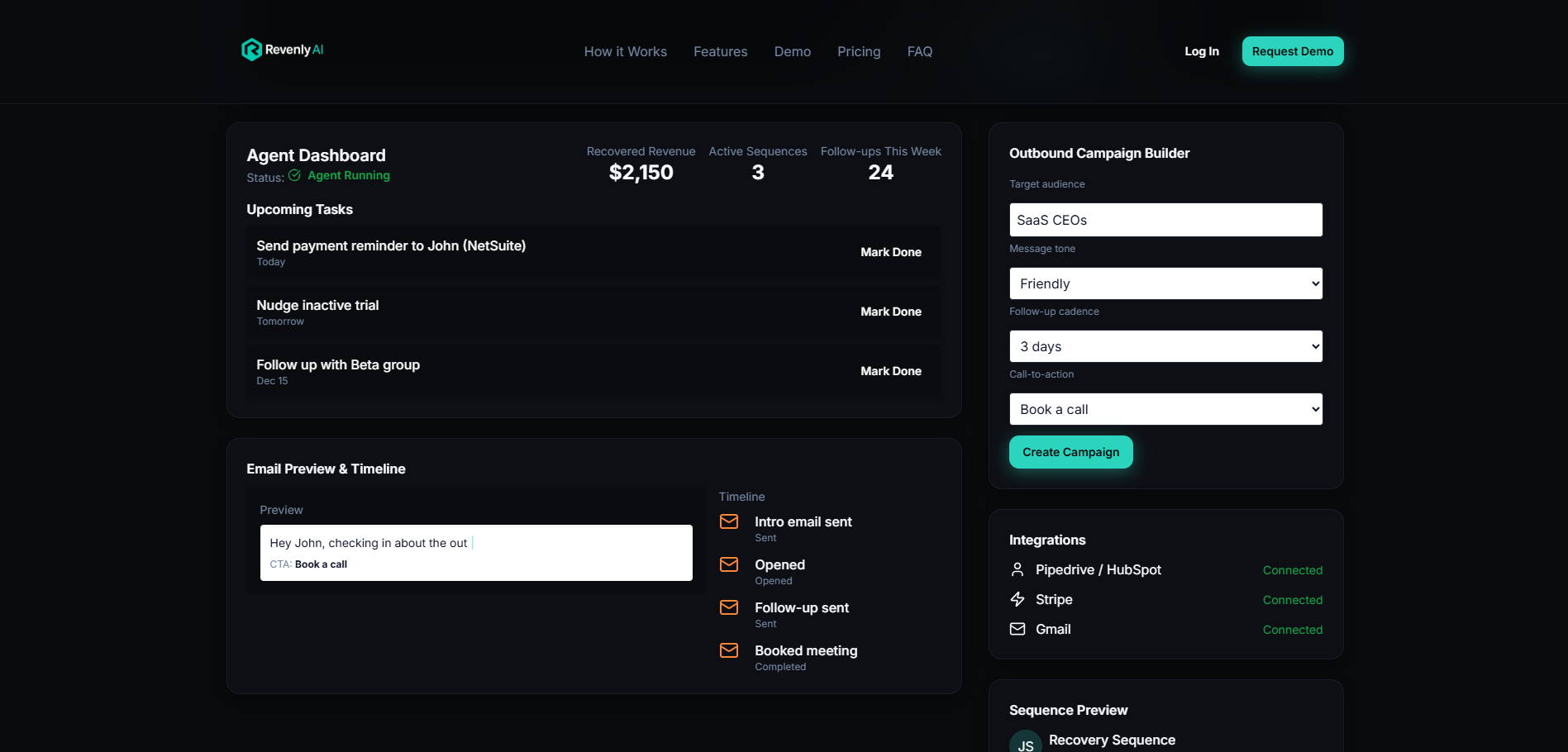Click the person icon next to Pipedrive / HubSpot

coord(1017,569)
